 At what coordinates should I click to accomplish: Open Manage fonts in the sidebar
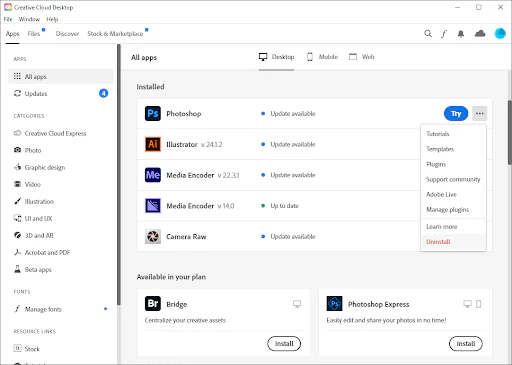(38, 309)
